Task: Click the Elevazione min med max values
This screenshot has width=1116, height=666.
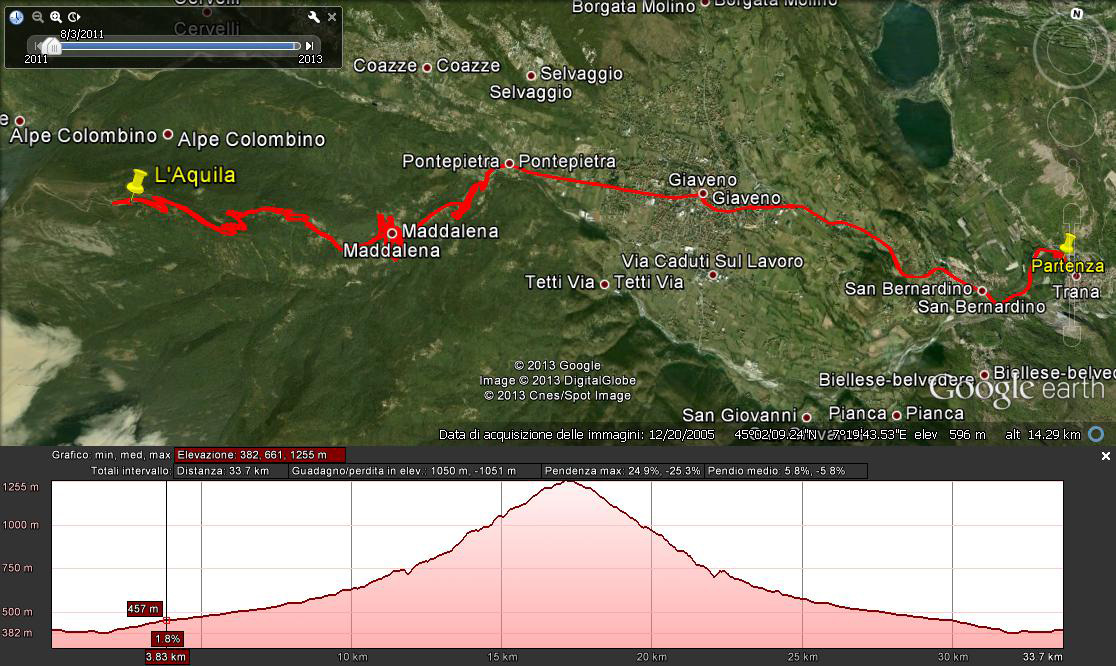Action: click(x=260, y=455)
